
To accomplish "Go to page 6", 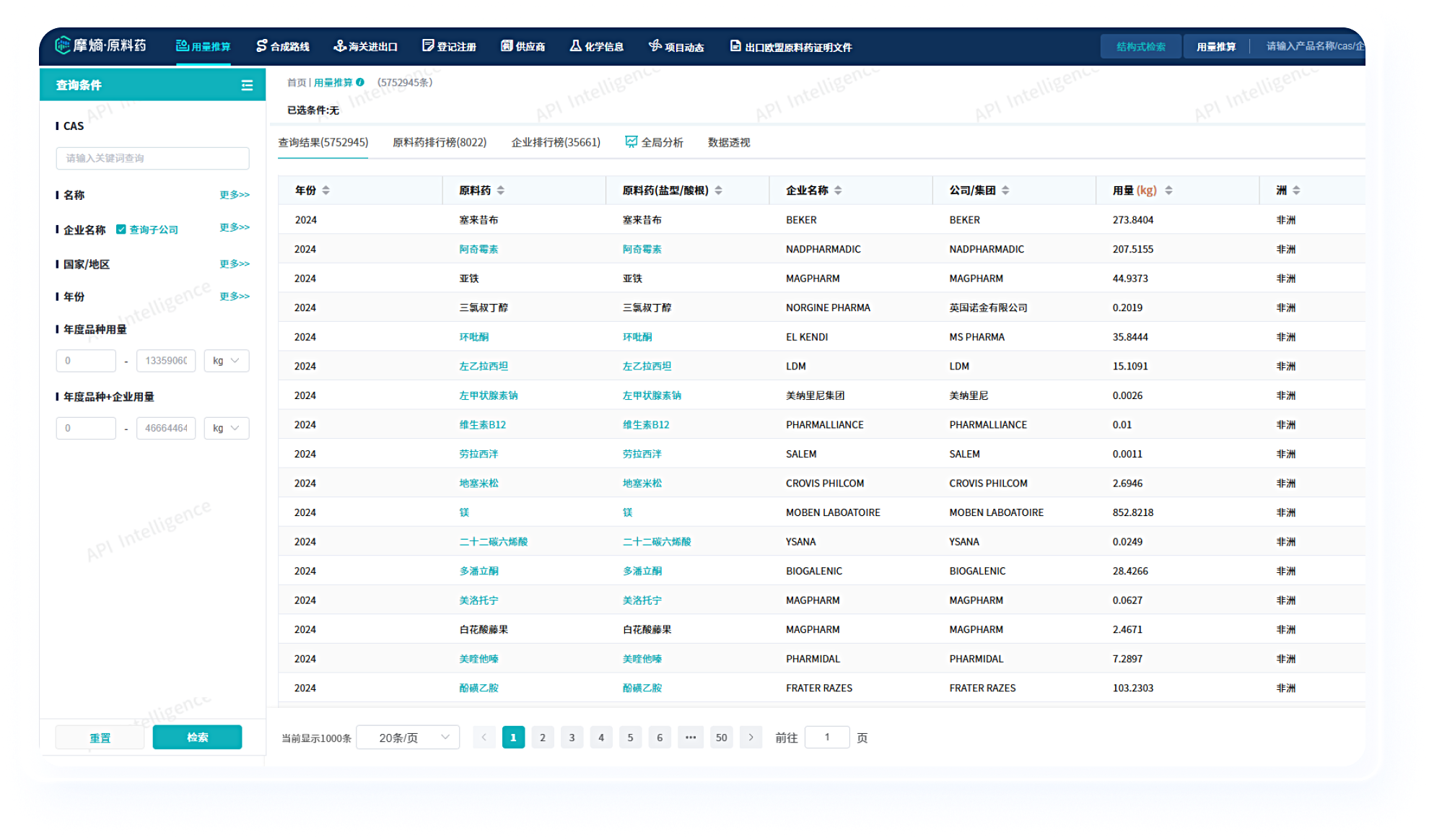I will (660, 738).
